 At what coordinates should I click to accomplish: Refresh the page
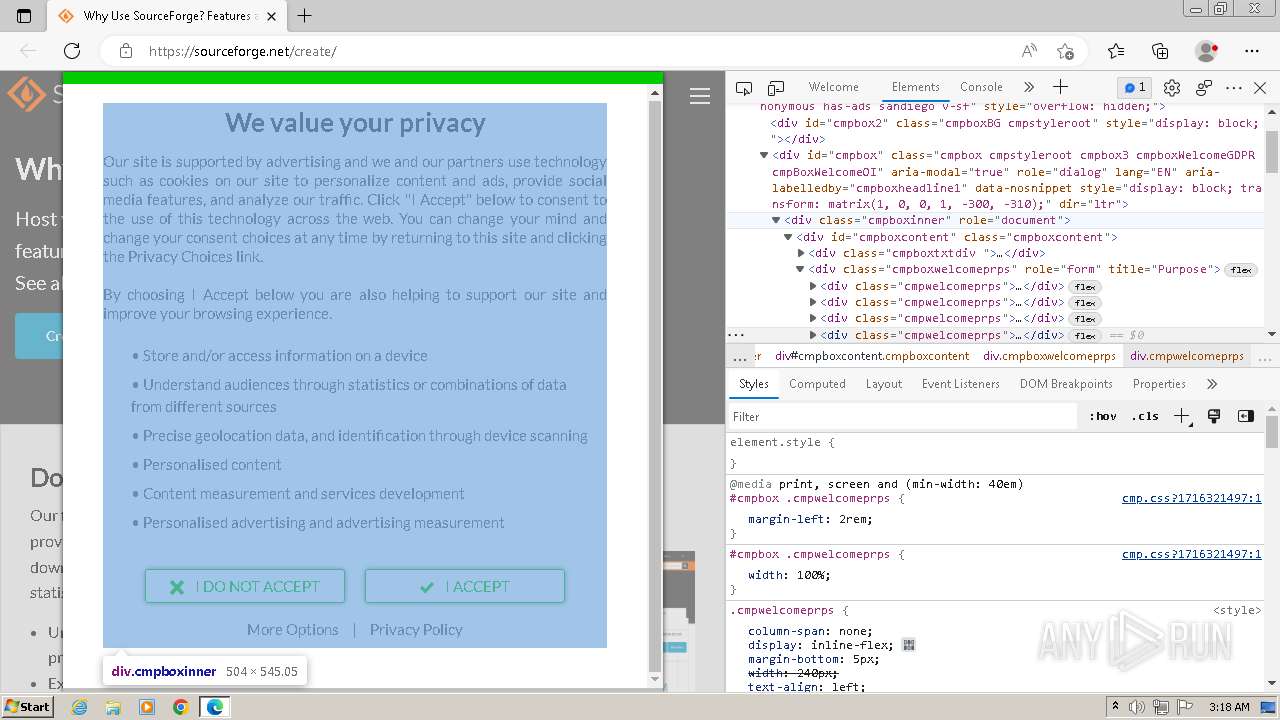tap(72, 51)
